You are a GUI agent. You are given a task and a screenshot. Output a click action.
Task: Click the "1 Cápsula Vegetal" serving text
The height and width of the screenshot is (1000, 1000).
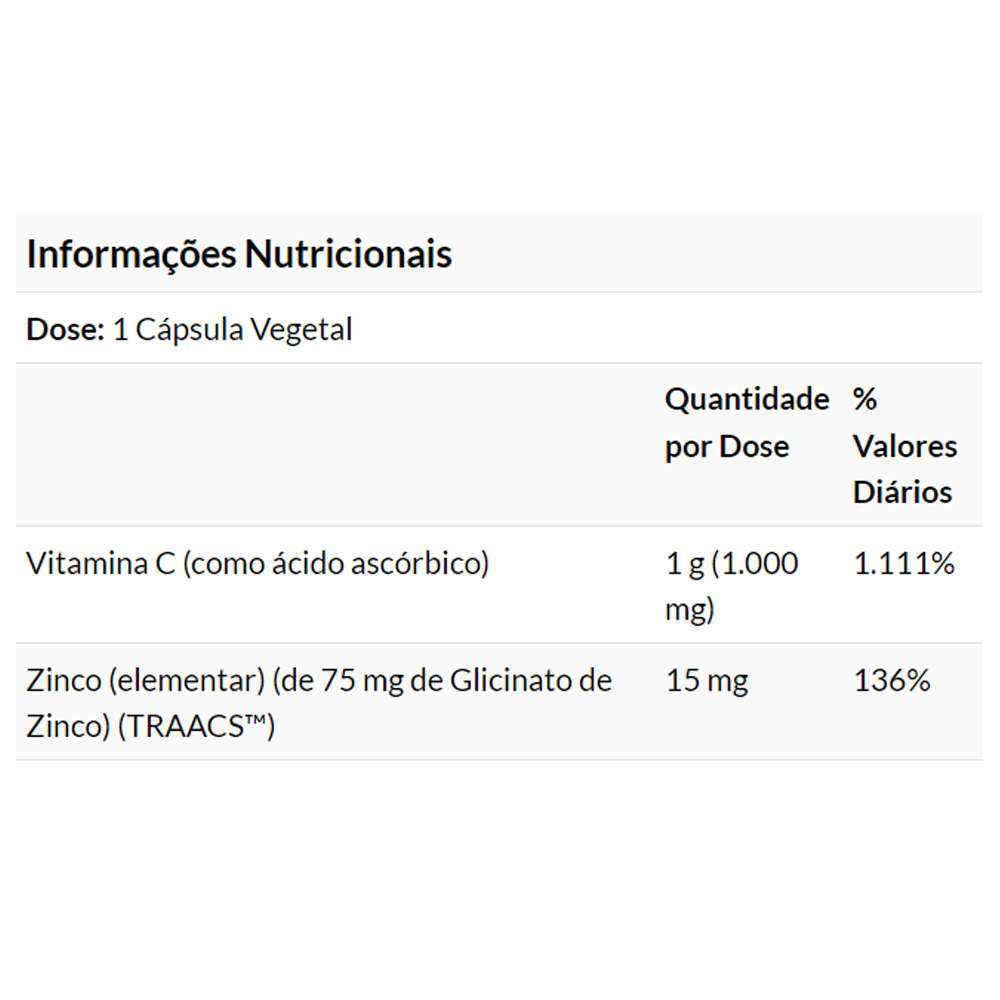tap(233, 330)
